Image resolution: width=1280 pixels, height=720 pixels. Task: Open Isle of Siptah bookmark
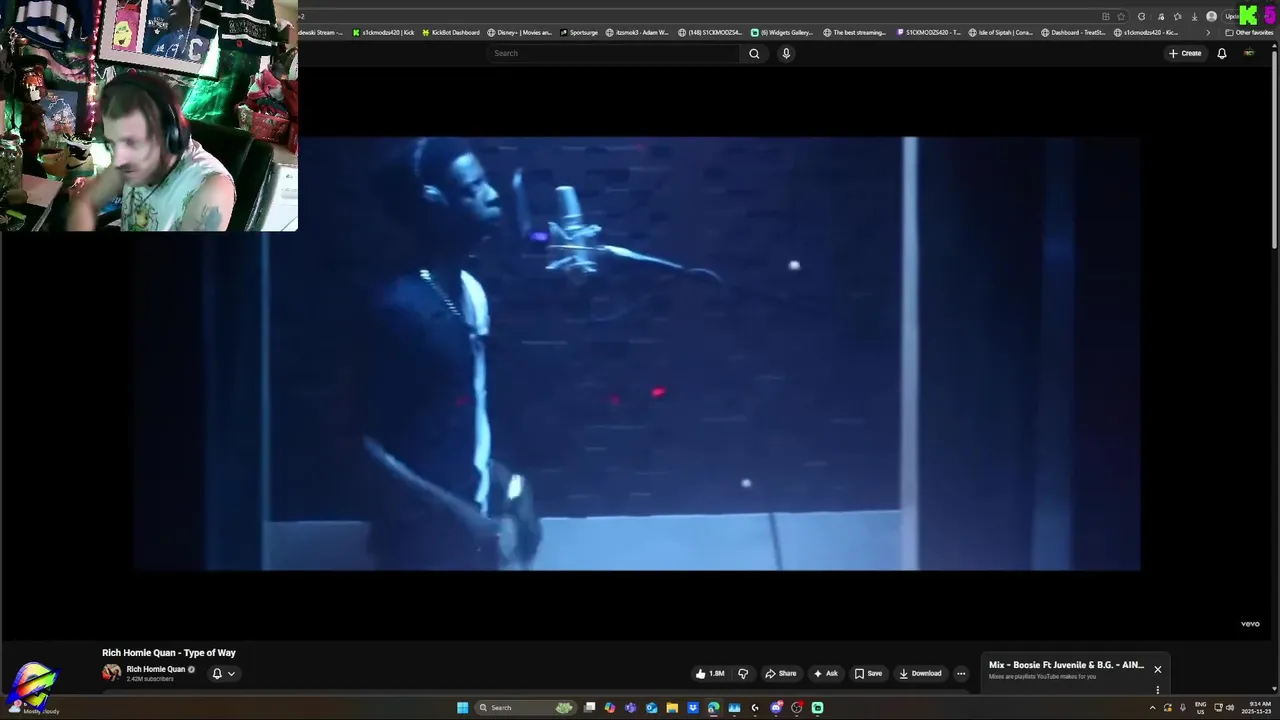point(1001,32)
